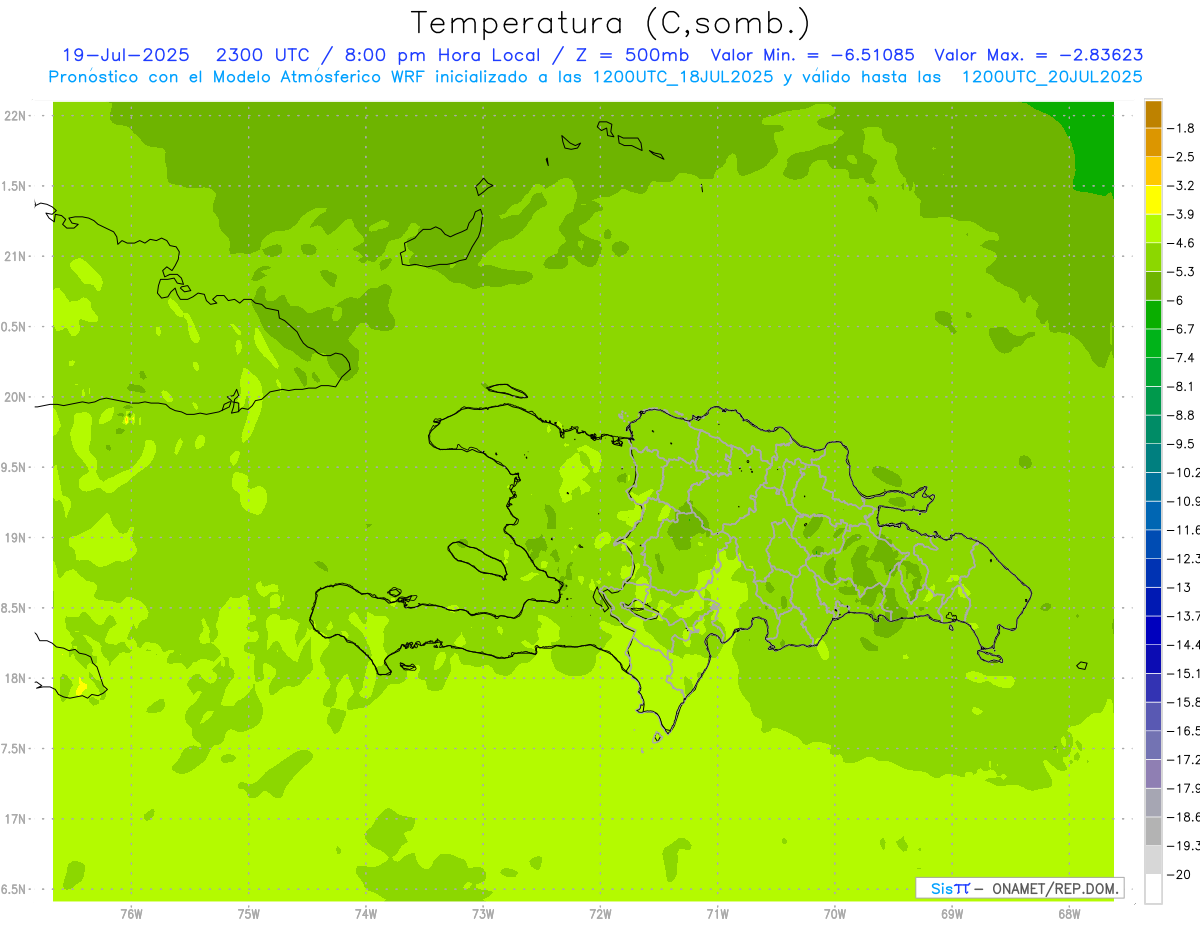Pick the lime swatch between -3.9 and -4.6
Viewport: 1200px width, 927px height.
pyautogui.click(x=1154, y=229)
